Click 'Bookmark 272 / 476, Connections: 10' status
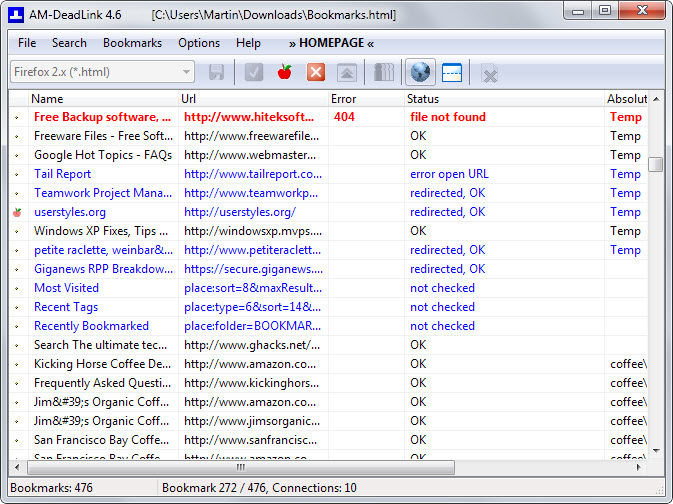Image resolution: width=673 pixels, height=504 pixels. (x=259, y=488)
